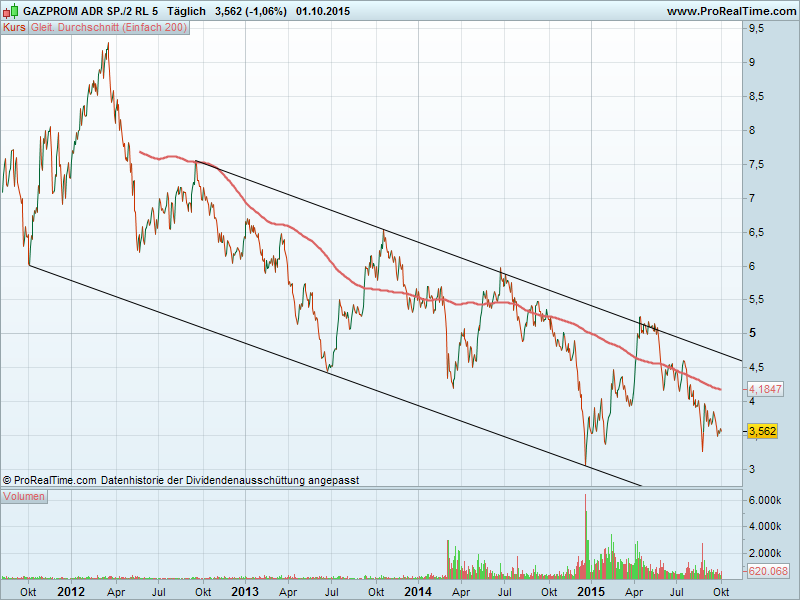Click the ProRealTime.com copyright notice text

pos(180,480)
